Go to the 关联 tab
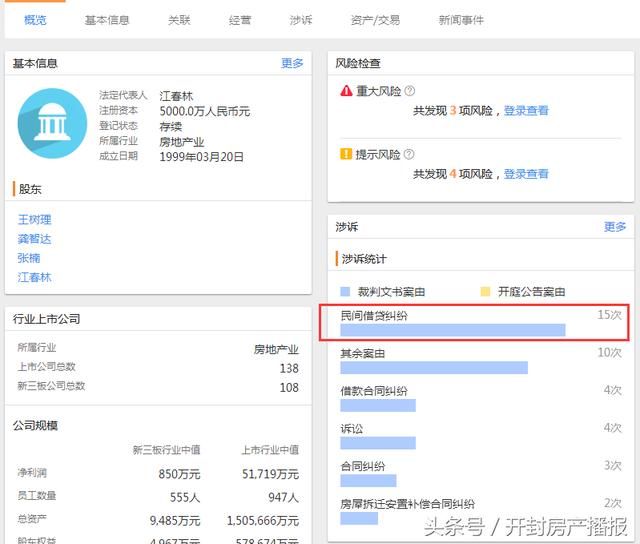Viewport: 640px width, 544px height. click(180, 20)
